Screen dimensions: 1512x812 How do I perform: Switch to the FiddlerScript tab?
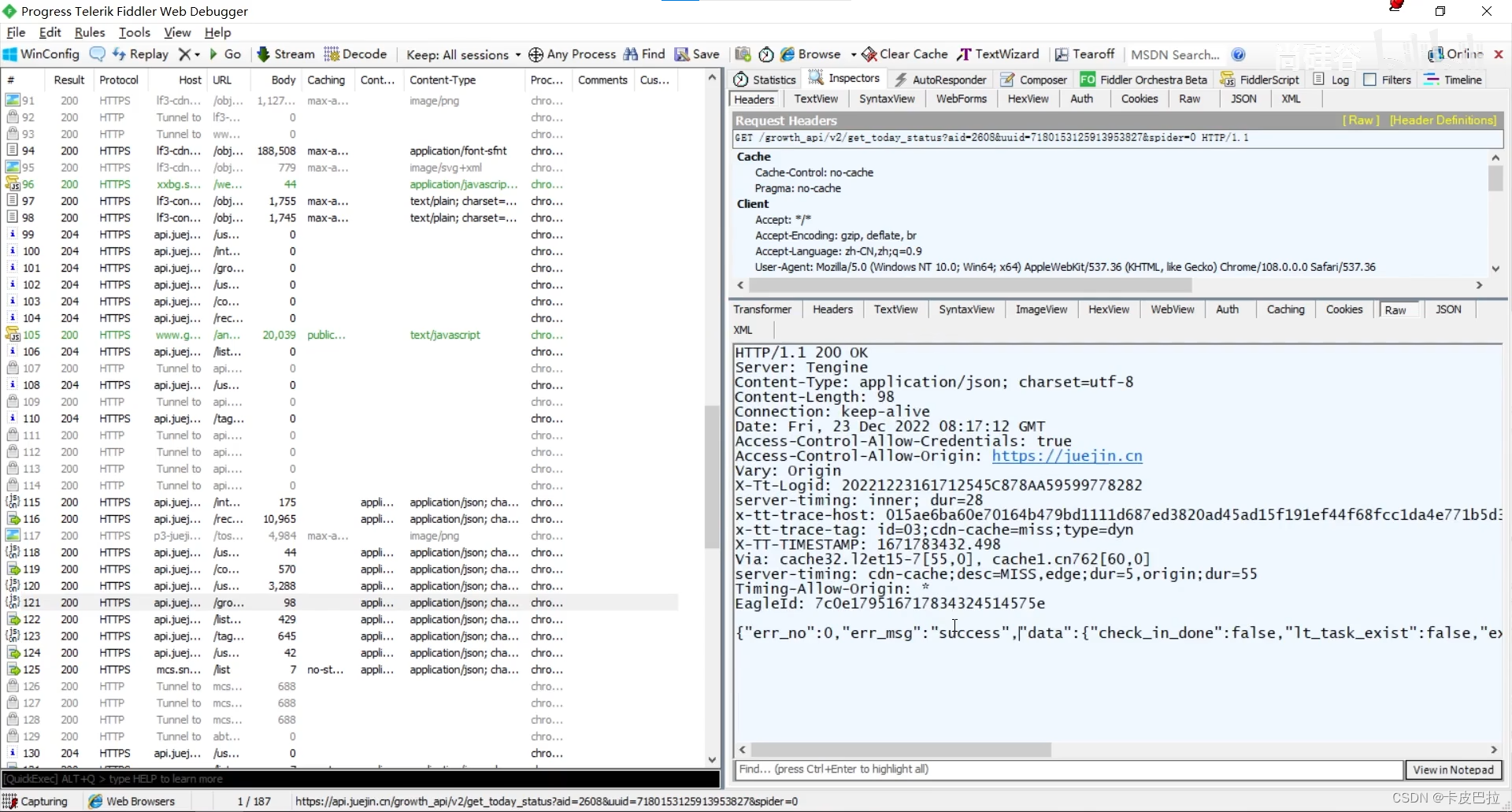pyautogui.click(x=1260, y=80)
